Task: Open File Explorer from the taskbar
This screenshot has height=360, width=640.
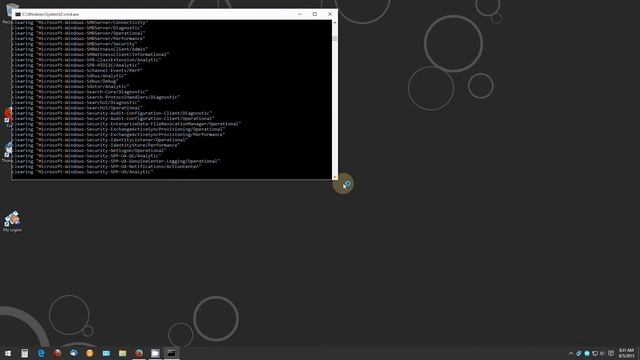Action: [122, 353]
